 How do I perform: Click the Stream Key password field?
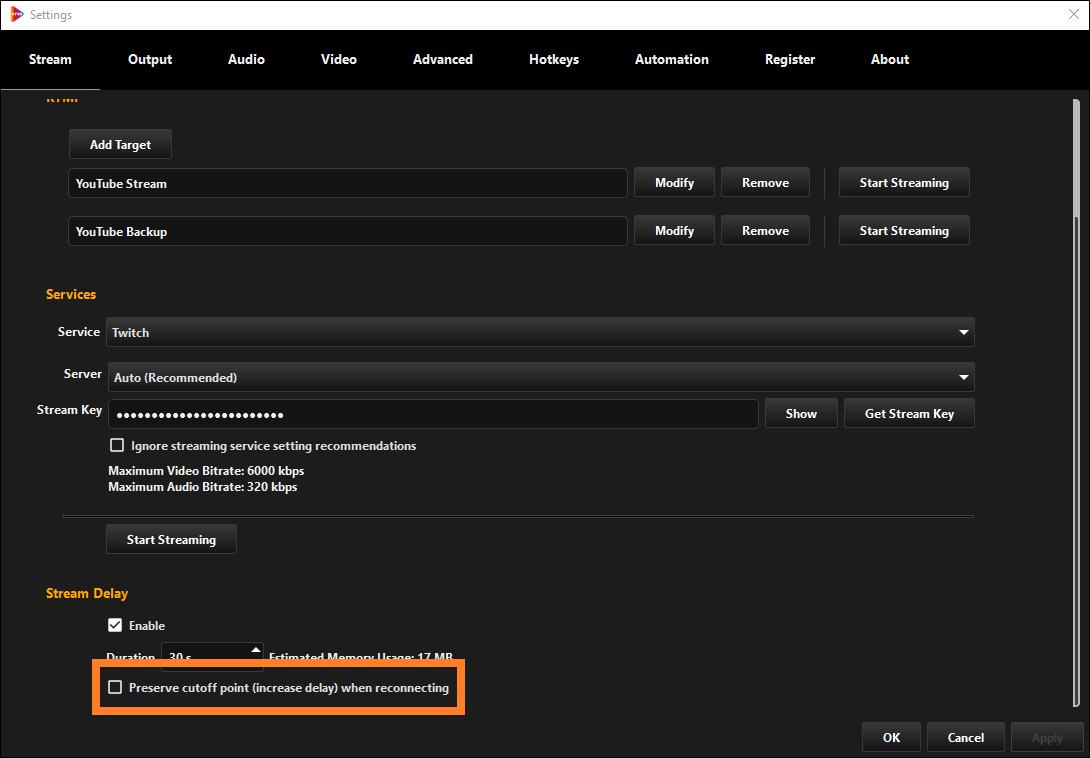[x=433, y=414]
